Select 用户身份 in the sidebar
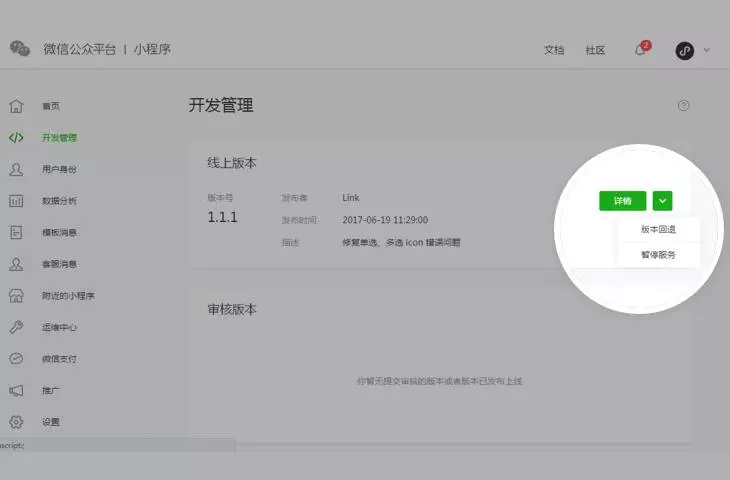Image resolution: width=730 pixels, height=480 pixels. pos(59,169)
